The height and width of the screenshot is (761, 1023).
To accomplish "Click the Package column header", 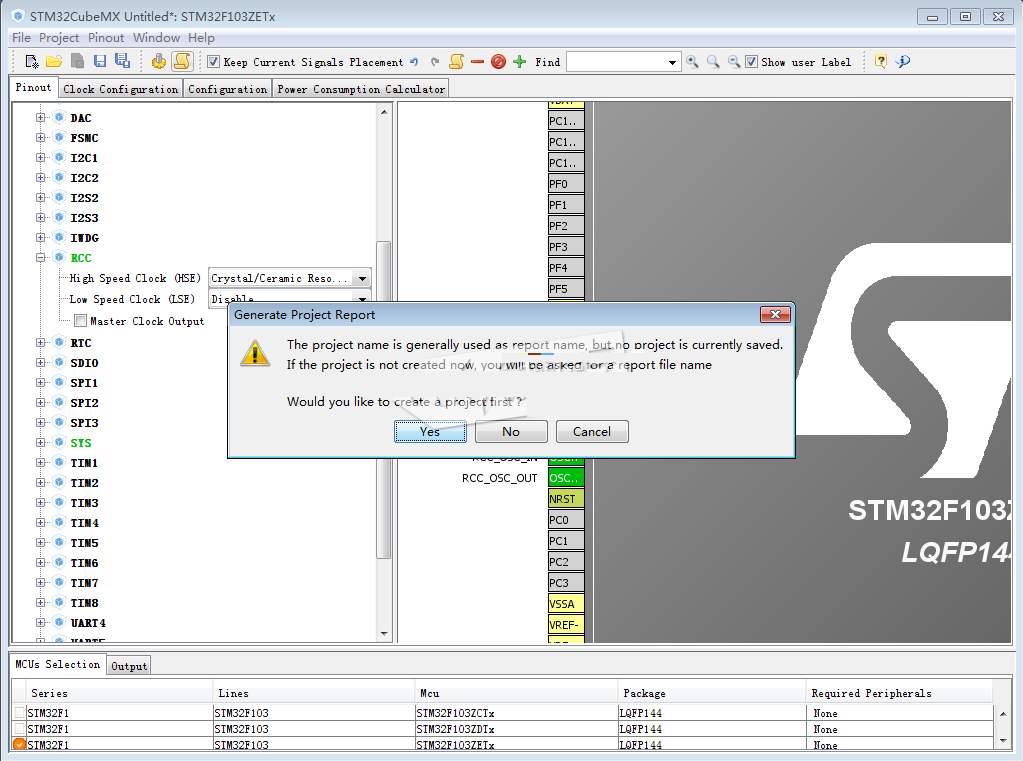I will click(711, 693).
